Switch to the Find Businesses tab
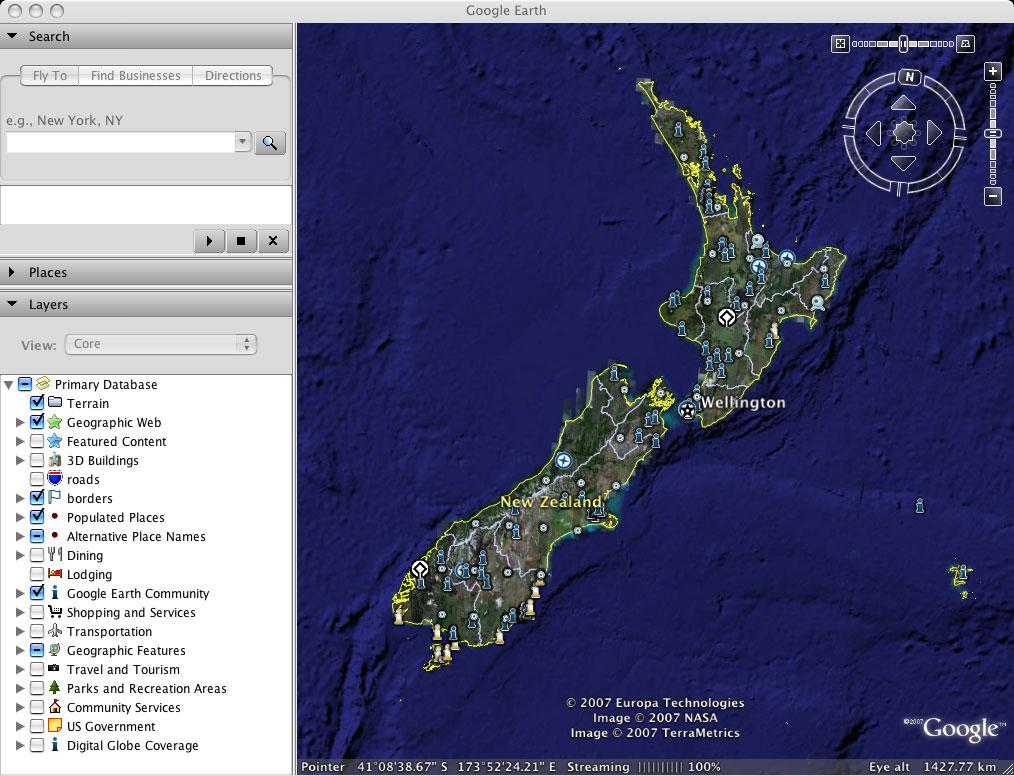 (x=136, y=76)
